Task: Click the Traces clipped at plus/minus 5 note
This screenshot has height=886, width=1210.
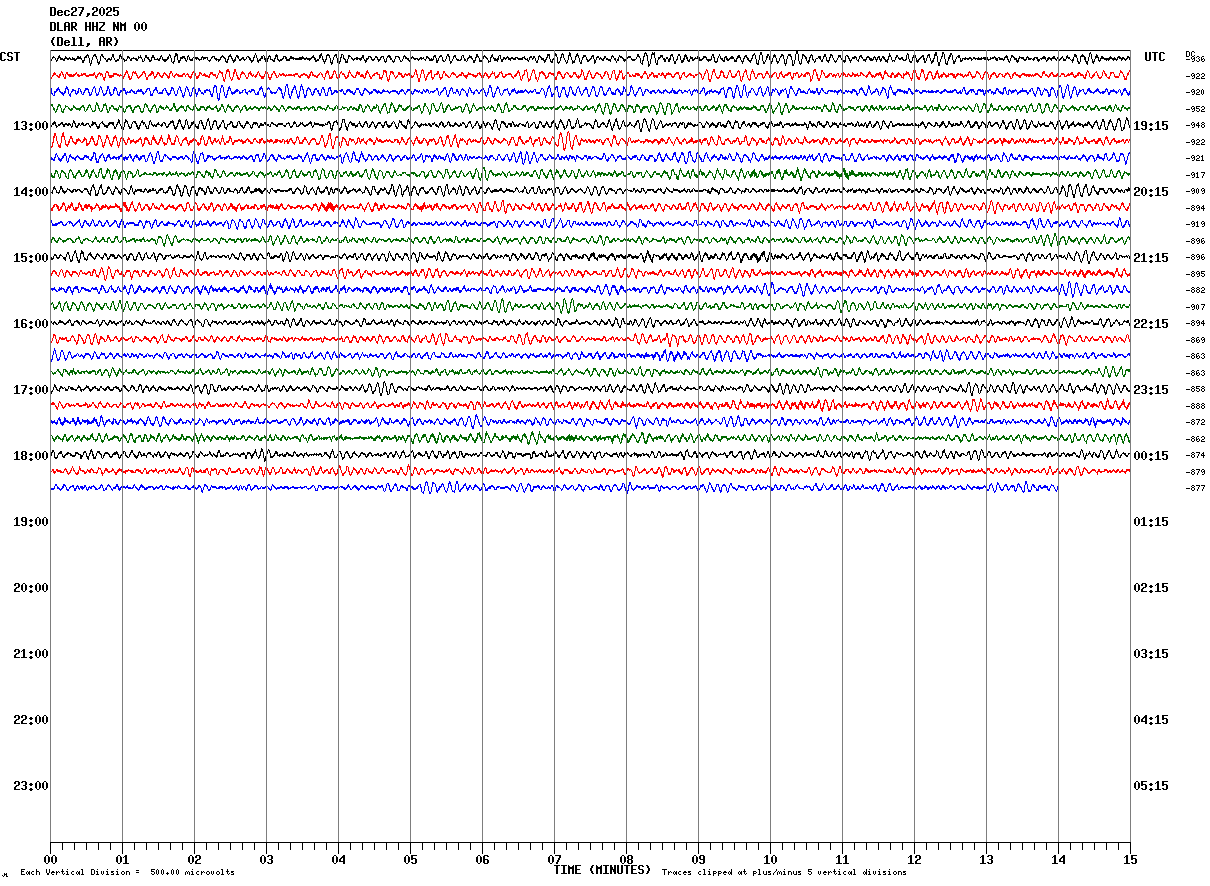Action: pos(784,873)
